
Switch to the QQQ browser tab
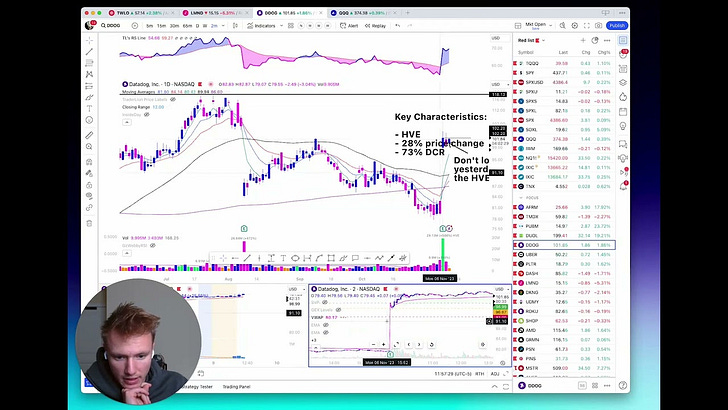363,13
